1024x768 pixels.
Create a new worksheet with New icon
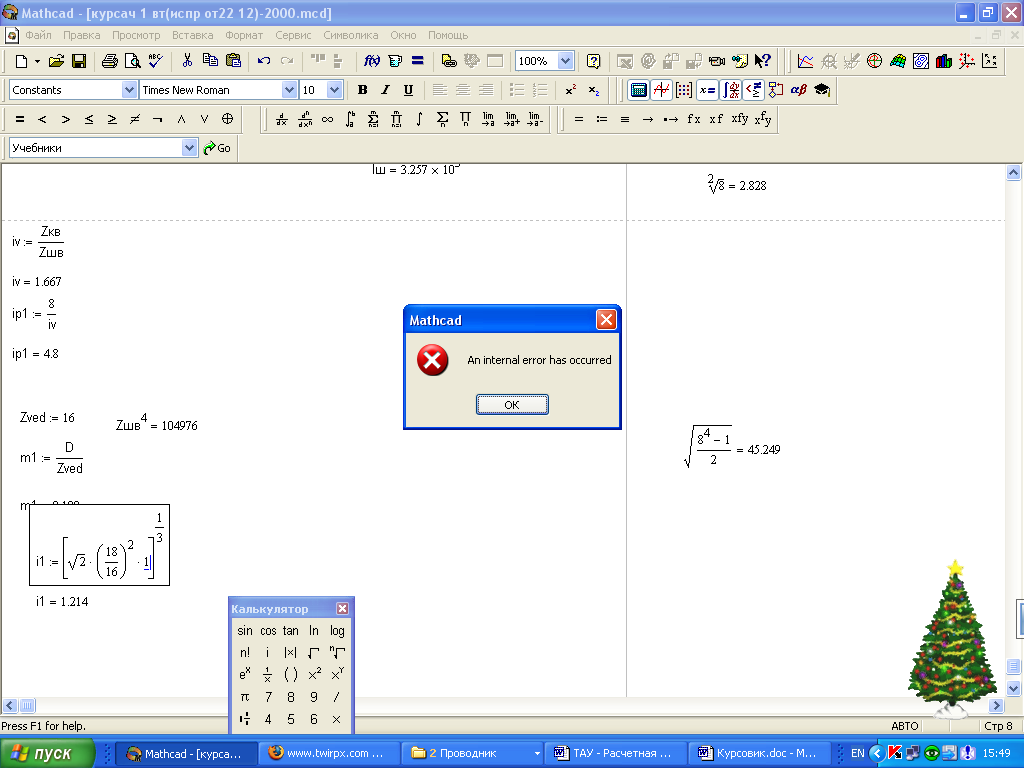(21, 61)
